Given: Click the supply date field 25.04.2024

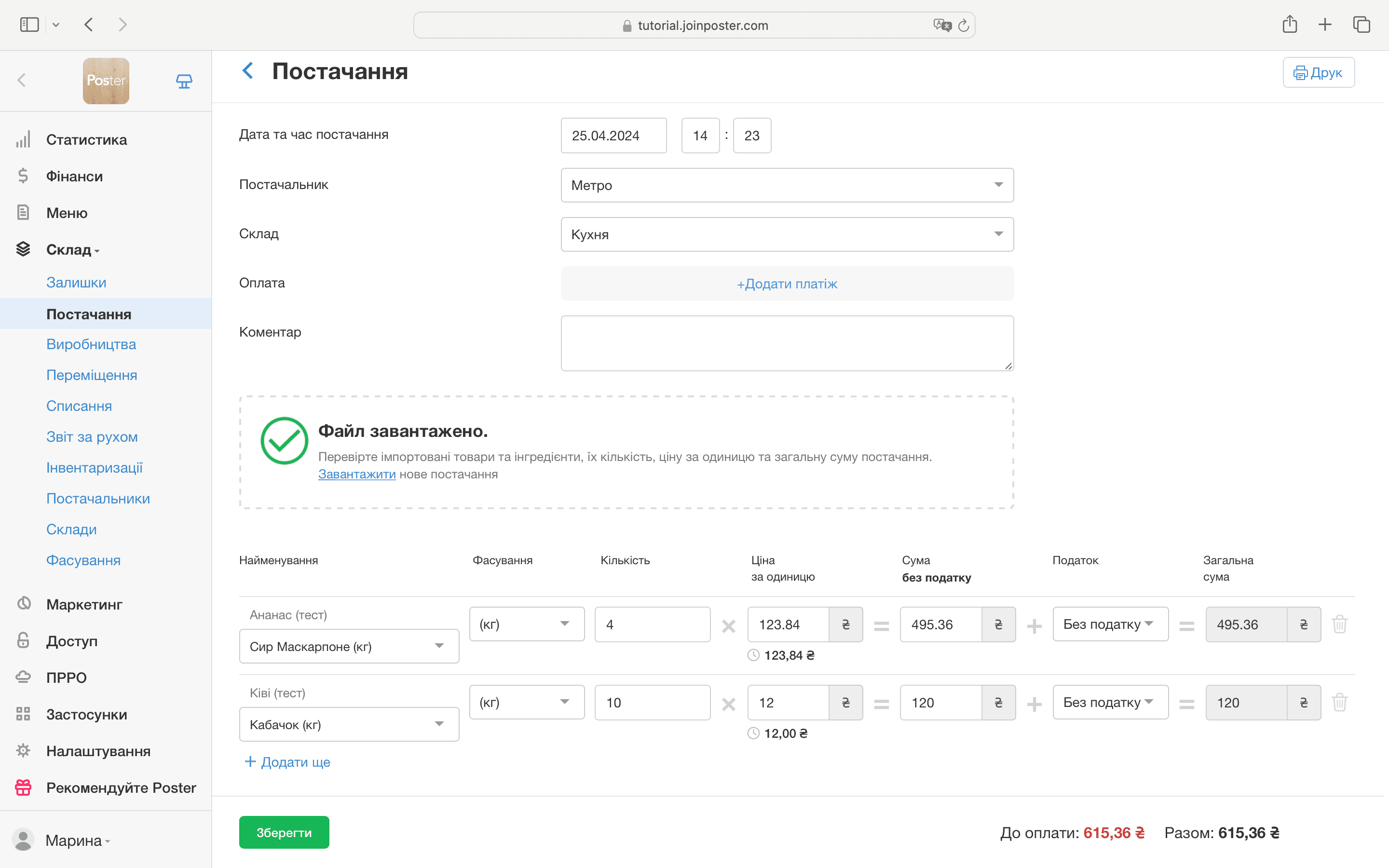Looking at the screenshot, I should (613, 136).
